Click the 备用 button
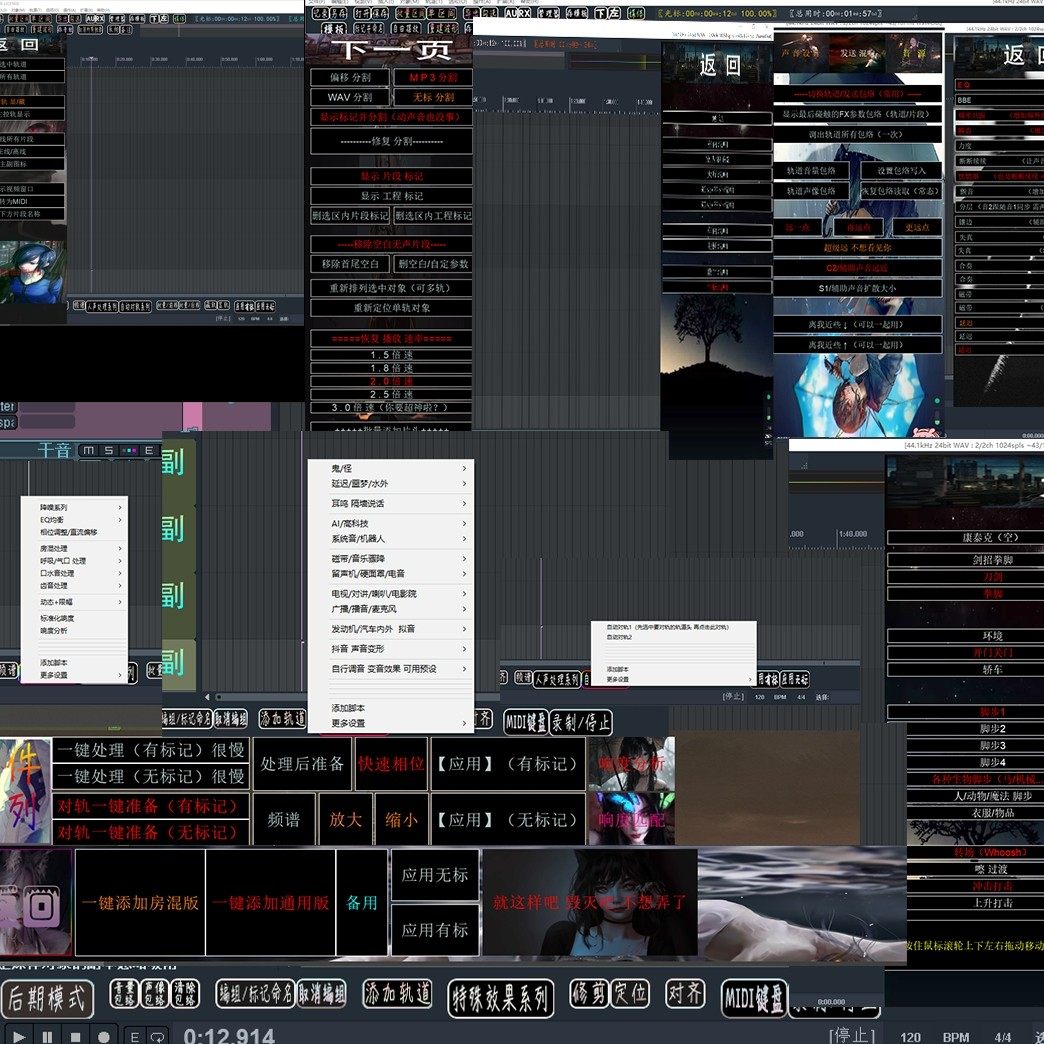 tap(362, 903)
